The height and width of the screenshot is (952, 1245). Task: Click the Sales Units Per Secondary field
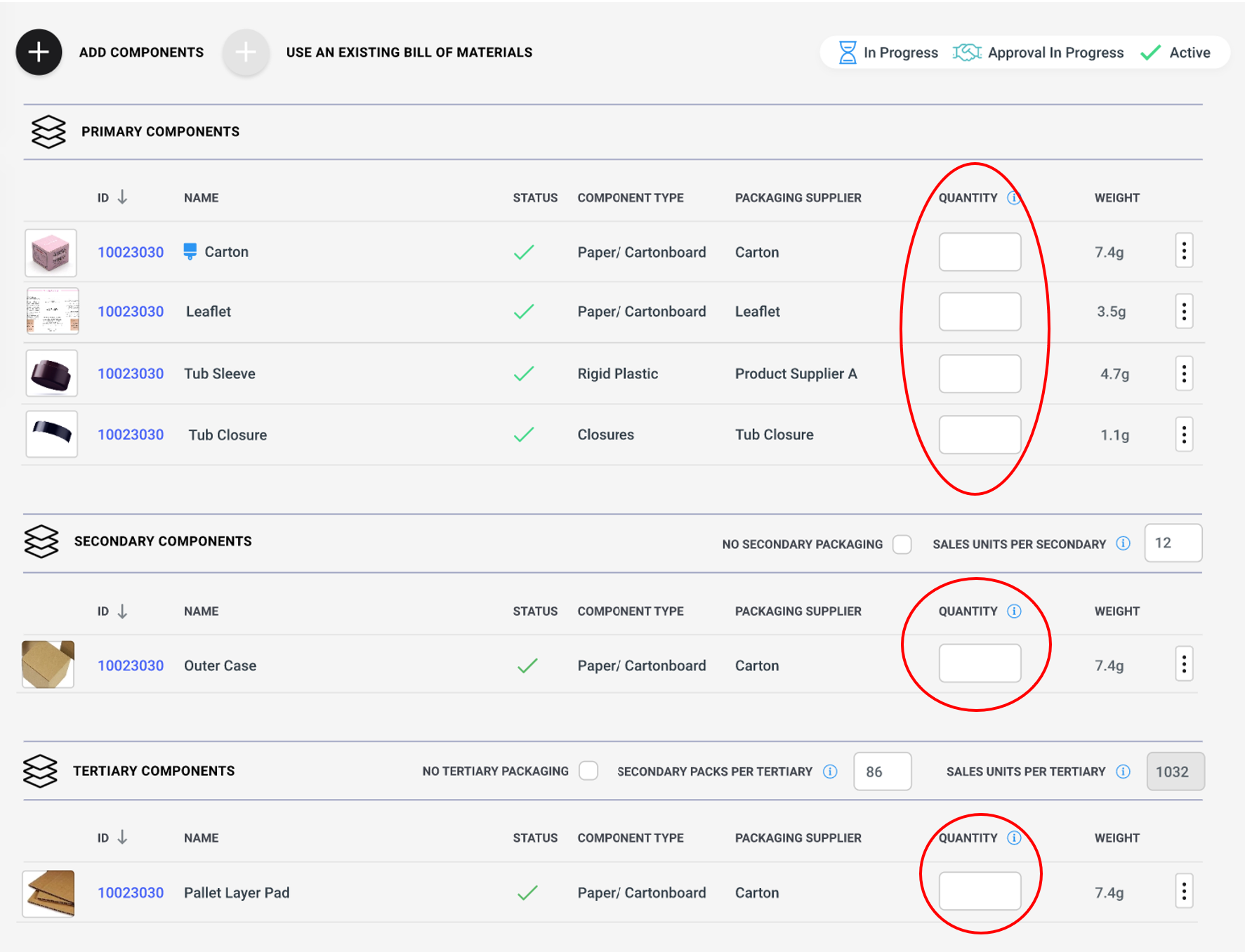(1173, 543)
